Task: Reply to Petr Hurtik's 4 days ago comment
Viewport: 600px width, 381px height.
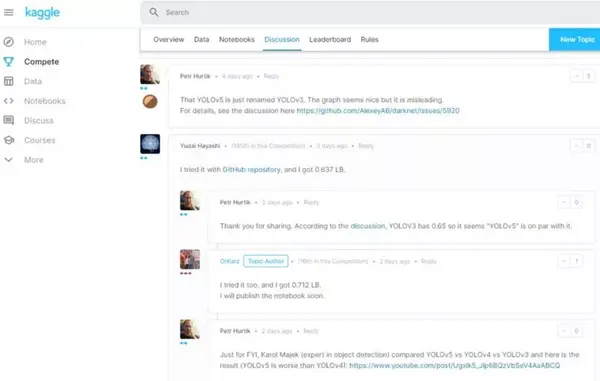Action: [271, 76]
